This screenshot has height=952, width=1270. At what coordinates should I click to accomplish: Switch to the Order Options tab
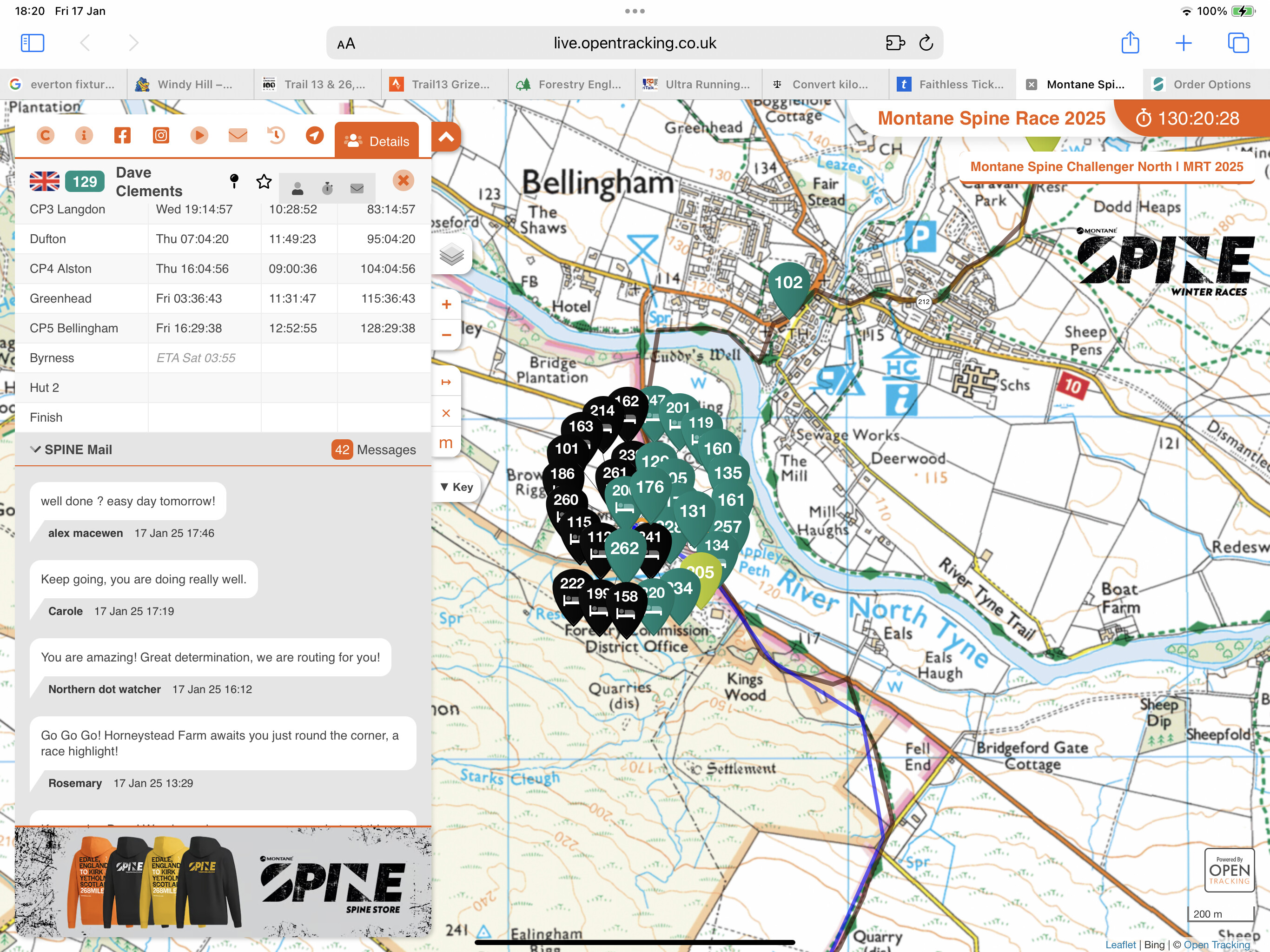1206,85
